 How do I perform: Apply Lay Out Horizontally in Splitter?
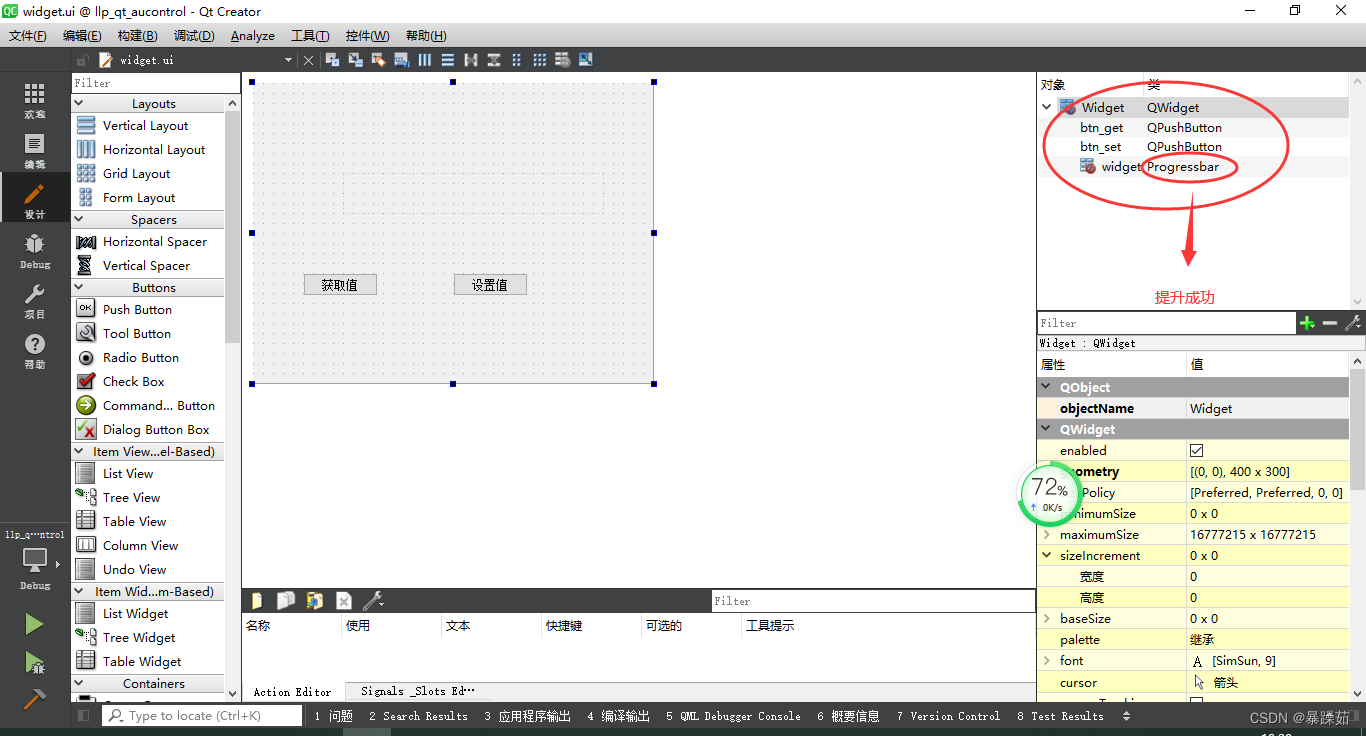tap(471, 60)
